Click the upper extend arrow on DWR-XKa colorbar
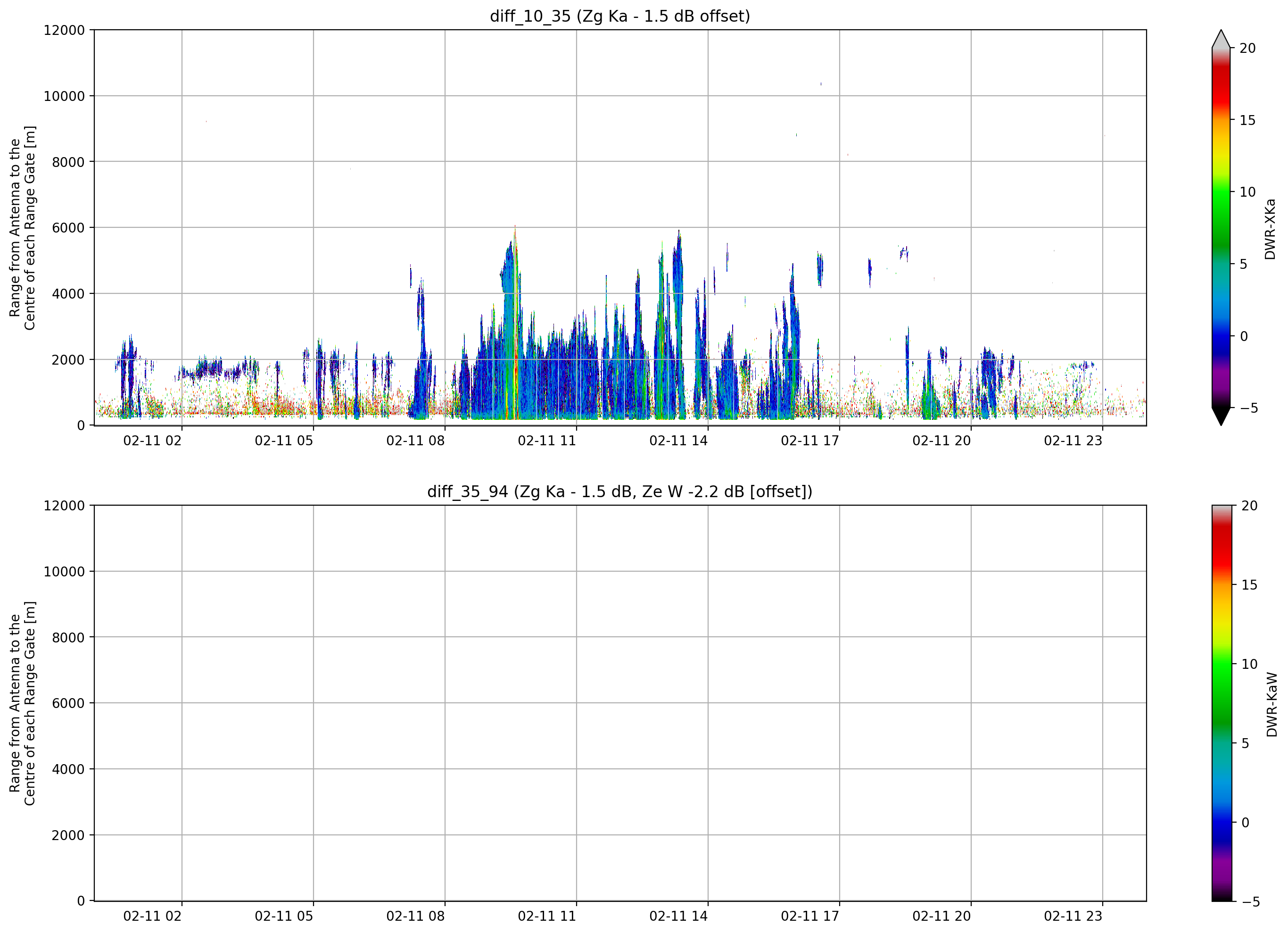 (1221, 39)
